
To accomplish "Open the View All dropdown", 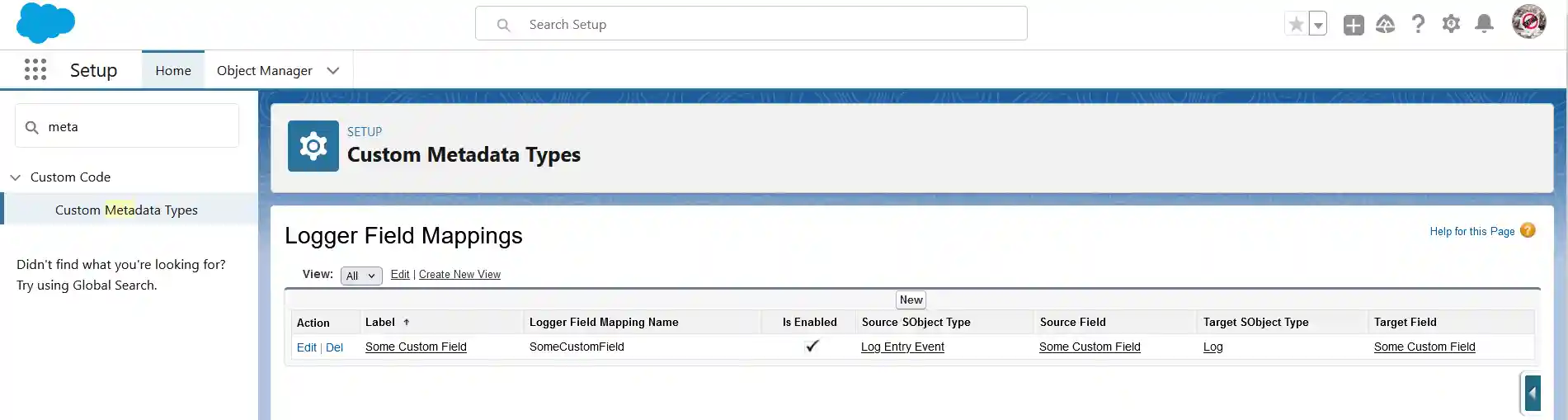I will click(x=361, y=276).
